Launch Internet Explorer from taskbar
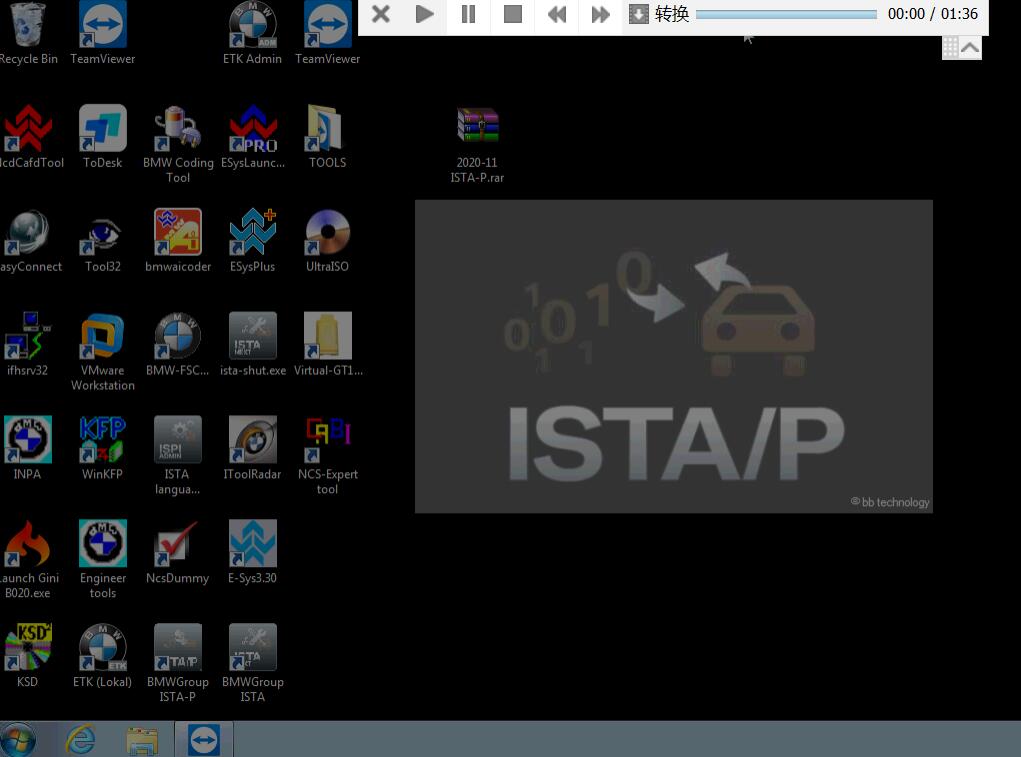The image size is (1021, 757). click(x=80, y=739)
